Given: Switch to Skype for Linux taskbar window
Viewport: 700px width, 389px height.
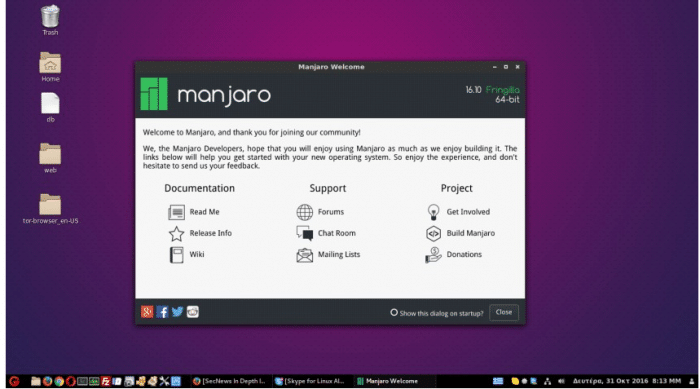Looking at the screenshot, I should tap(310, 381).
